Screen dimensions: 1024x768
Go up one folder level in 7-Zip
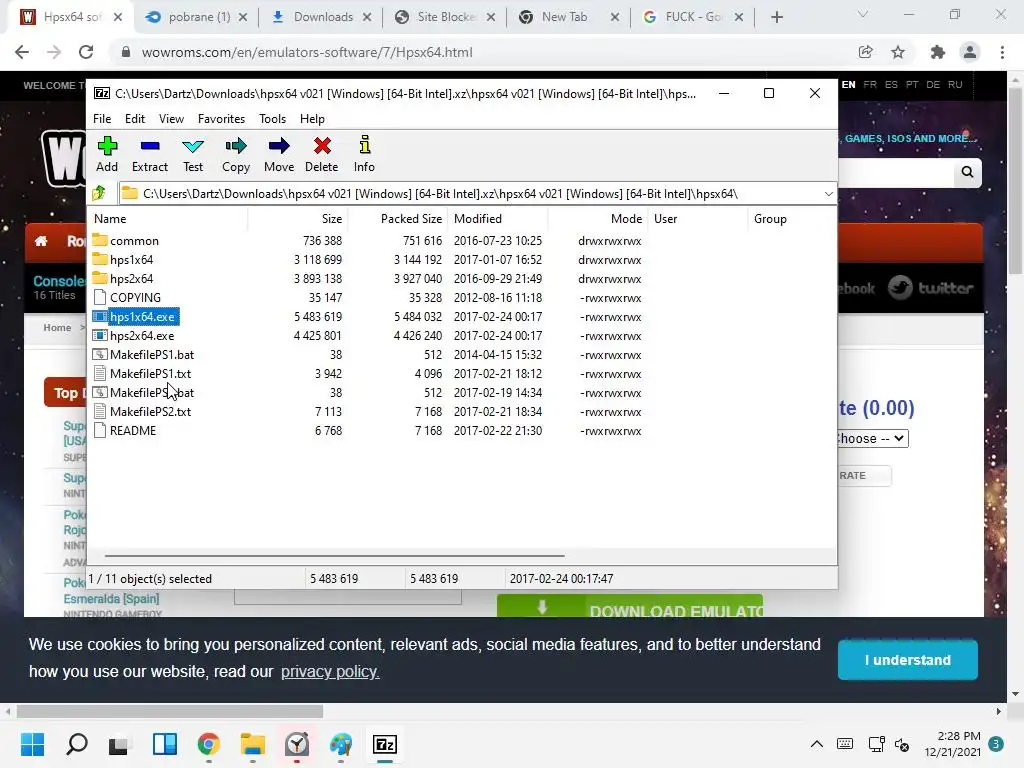(x=99, y=193)
